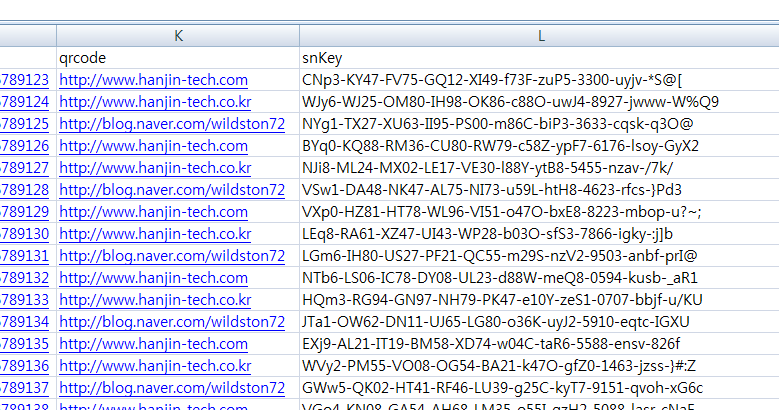Open blog.naver.com link in row 789137
The width and height of the screenshot is (779, 410).
172,388
